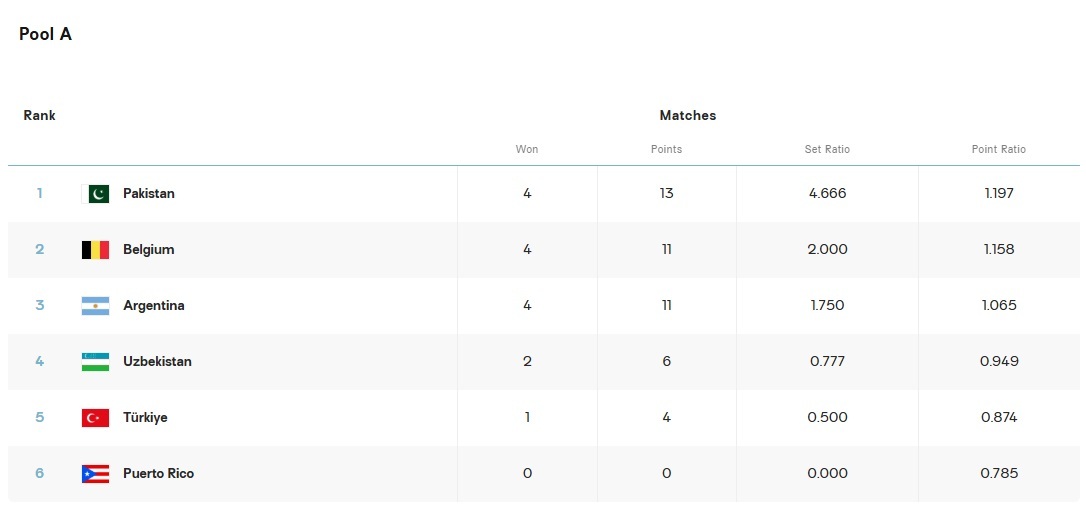Click the Pakistan flag icon
Image resolution: width=1086 pixels, height=508 pixels.
[x=95, y=194]
